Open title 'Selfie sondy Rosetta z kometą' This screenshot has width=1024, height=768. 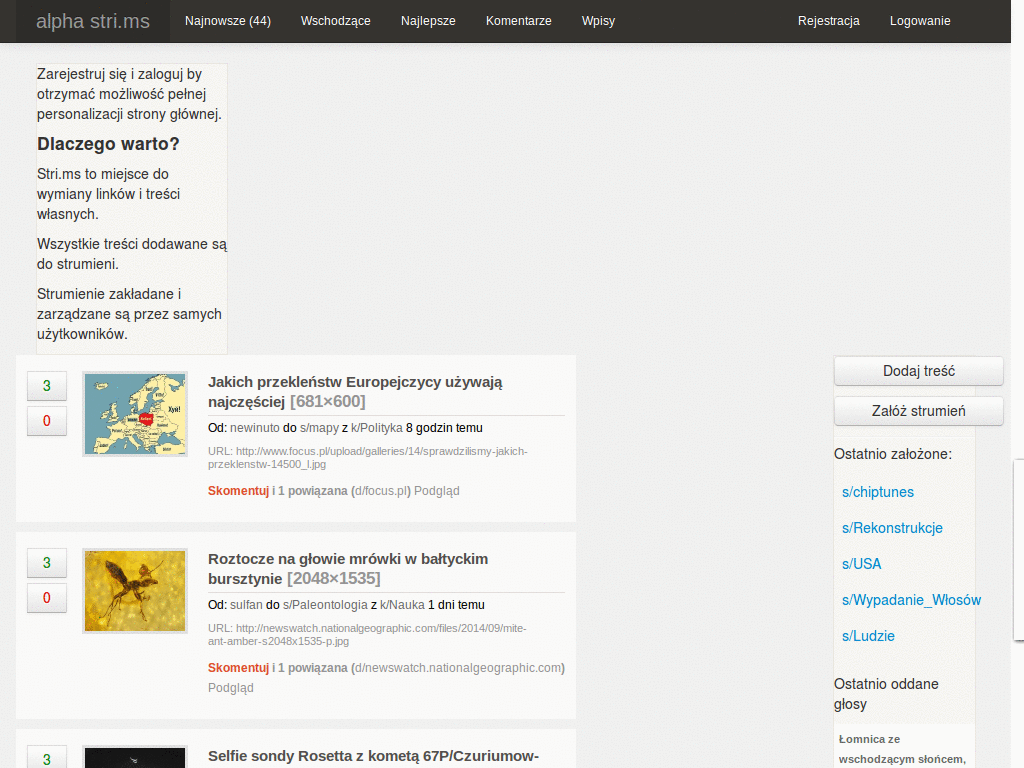[374, 756]
